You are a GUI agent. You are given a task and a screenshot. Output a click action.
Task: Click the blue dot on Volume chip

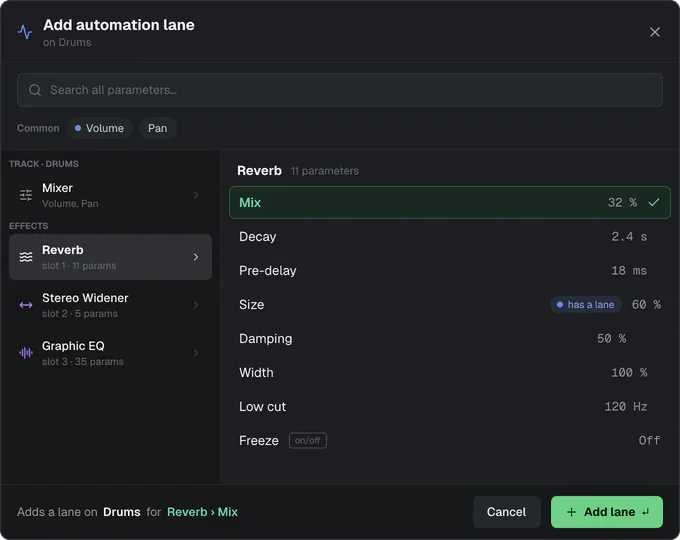pos(78,128)
